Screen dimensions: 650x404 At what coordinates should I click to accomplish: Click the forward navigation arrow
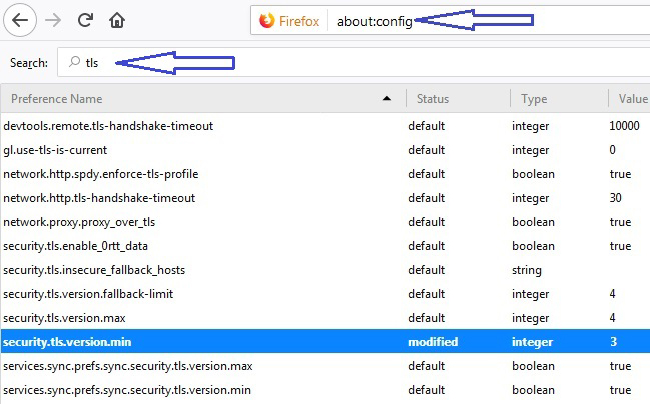[x=53, y=20]
